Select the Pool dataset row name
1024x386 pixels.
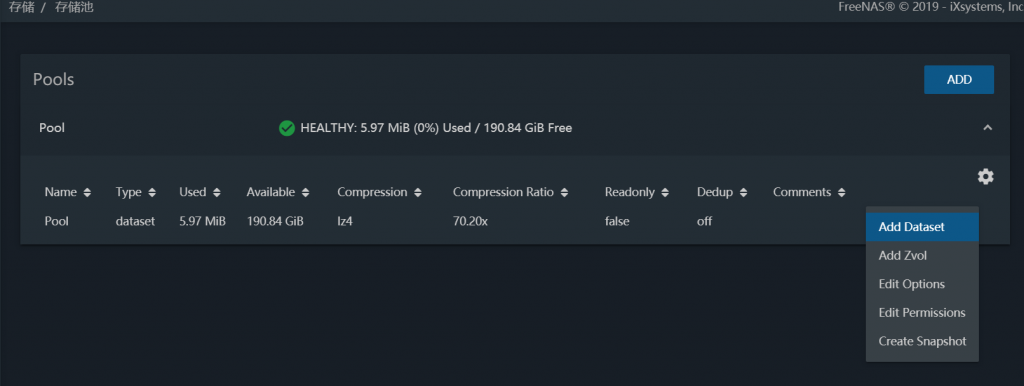click(x=56, y=221)
